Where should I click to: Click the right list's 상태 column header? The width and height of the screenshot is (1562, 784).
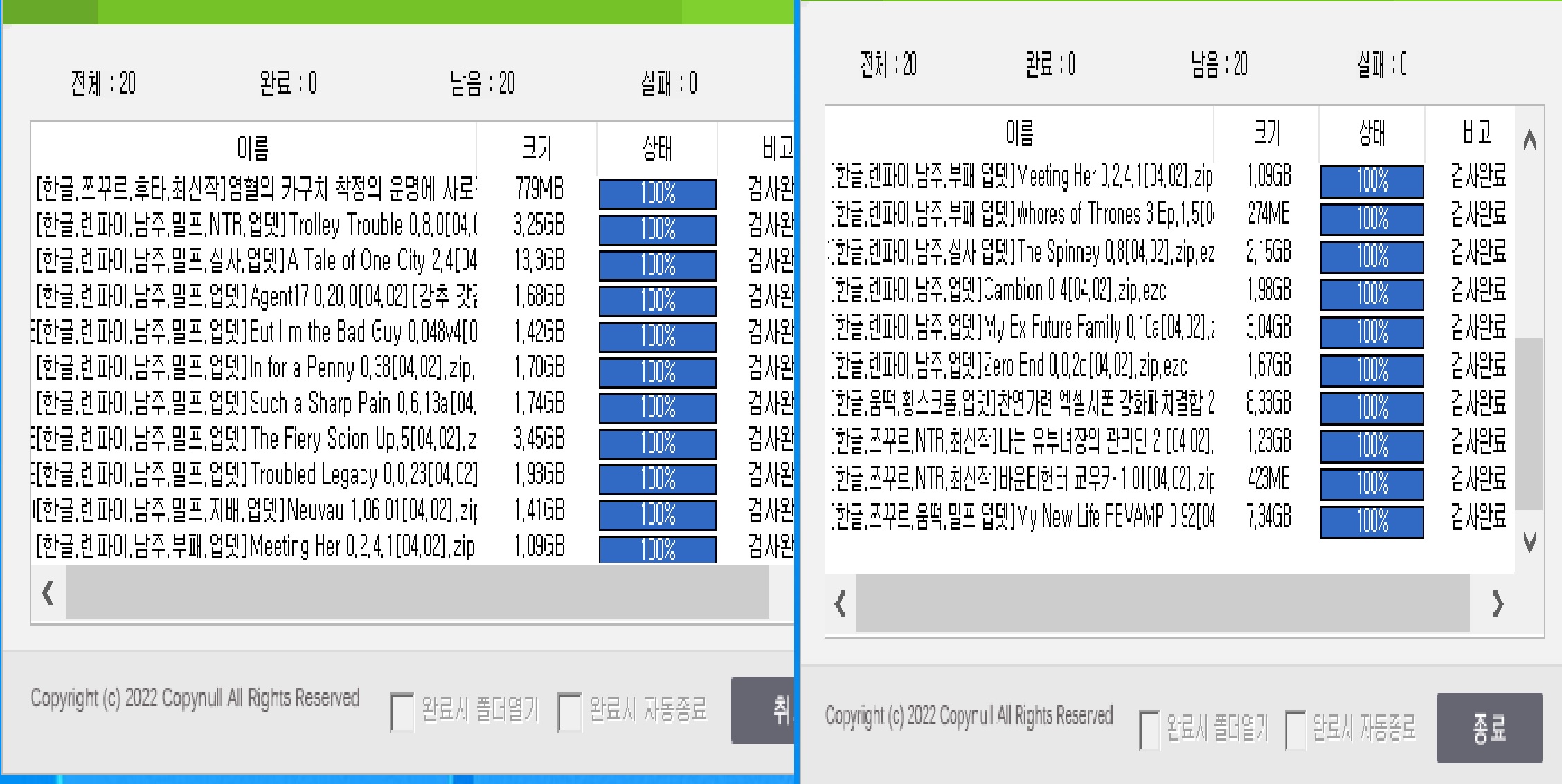(x=1372, y=133)
